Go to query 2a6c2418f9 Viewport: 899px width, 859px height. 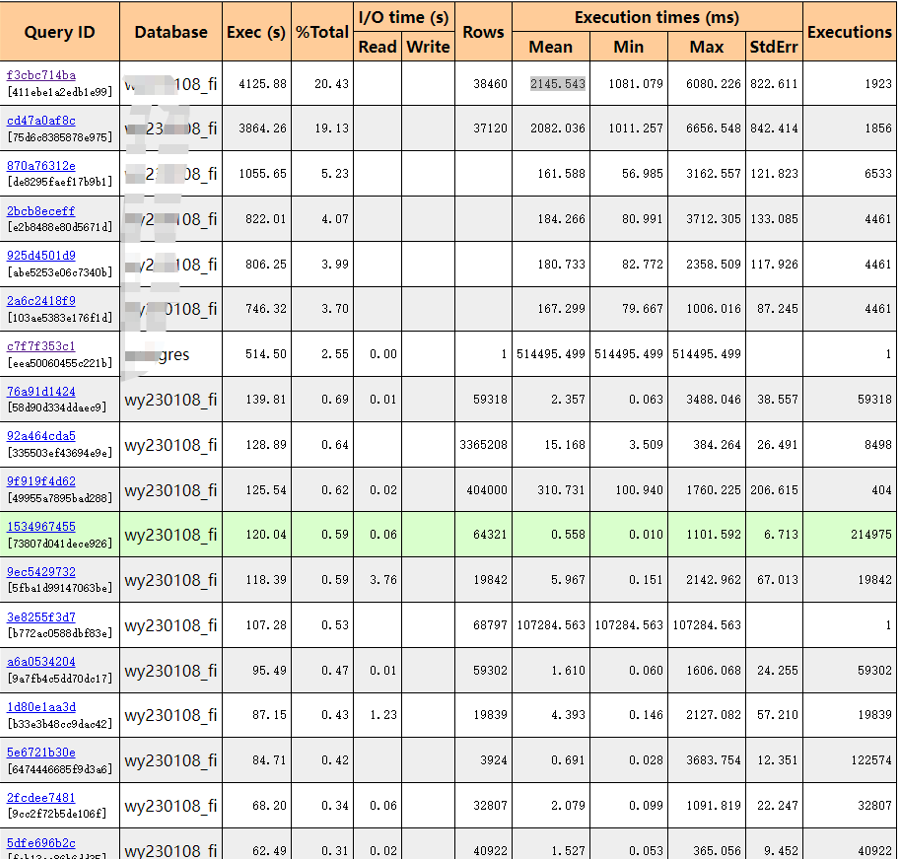[41, 301]
